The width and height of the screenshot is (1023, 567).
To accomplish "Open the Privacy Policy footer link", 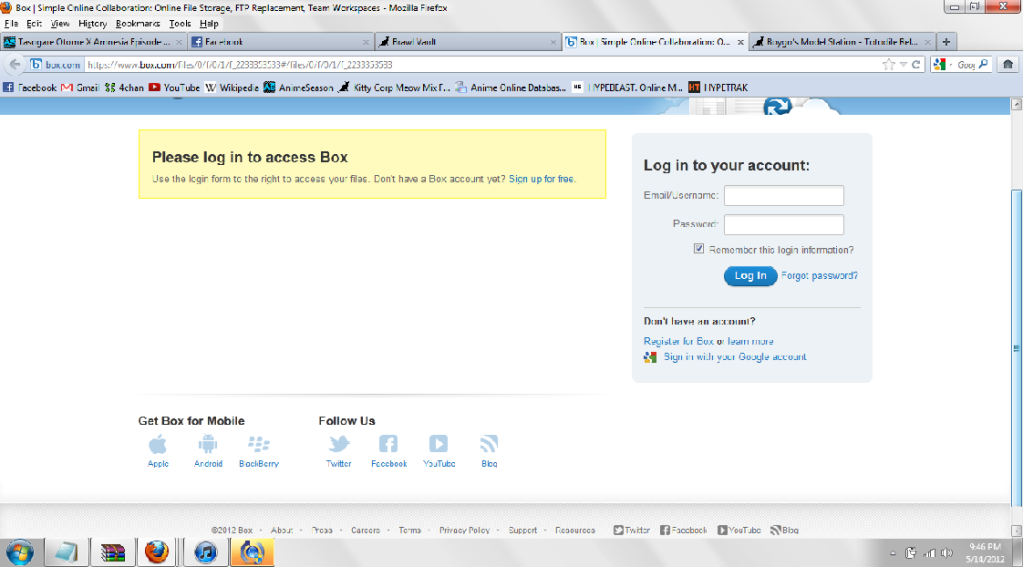I will 464,530.
